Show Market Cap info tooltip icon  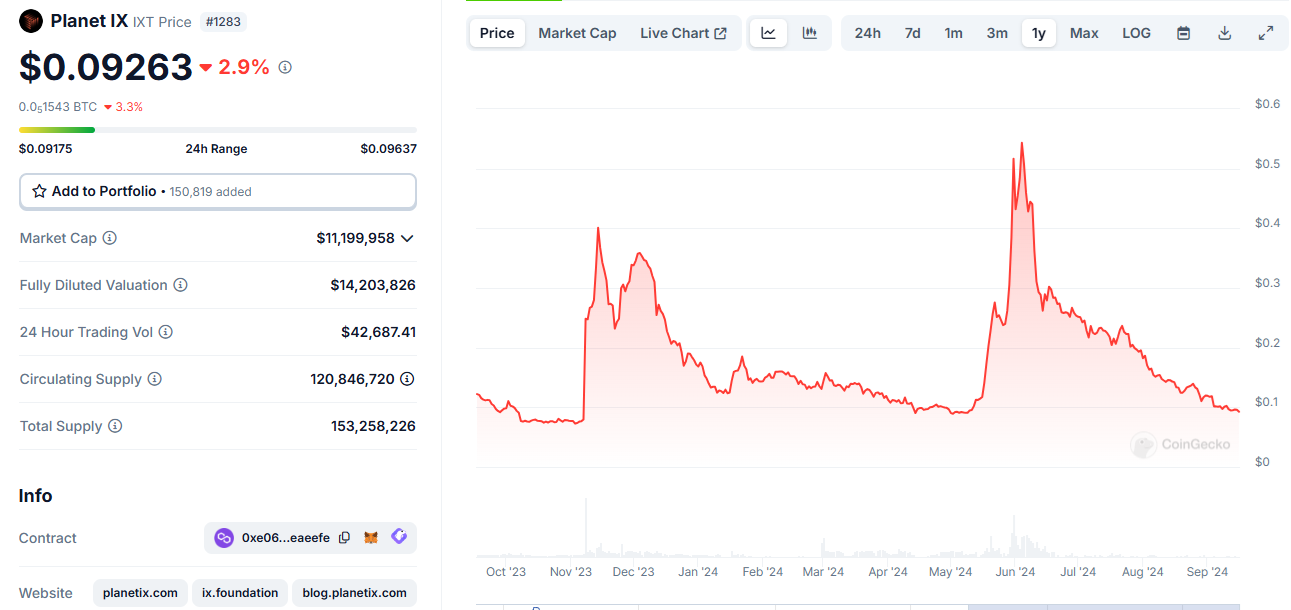coord(110,238)
